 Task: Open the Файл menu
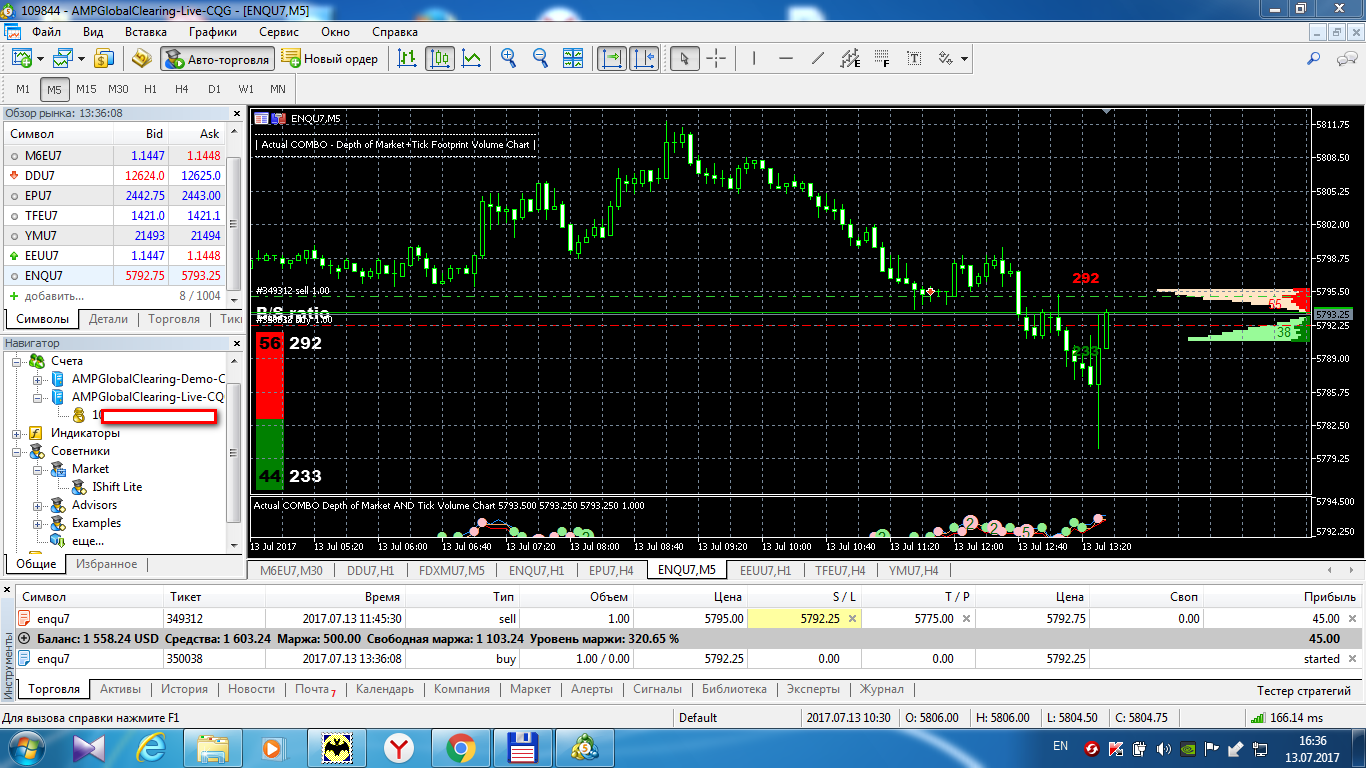pos(46,31)
